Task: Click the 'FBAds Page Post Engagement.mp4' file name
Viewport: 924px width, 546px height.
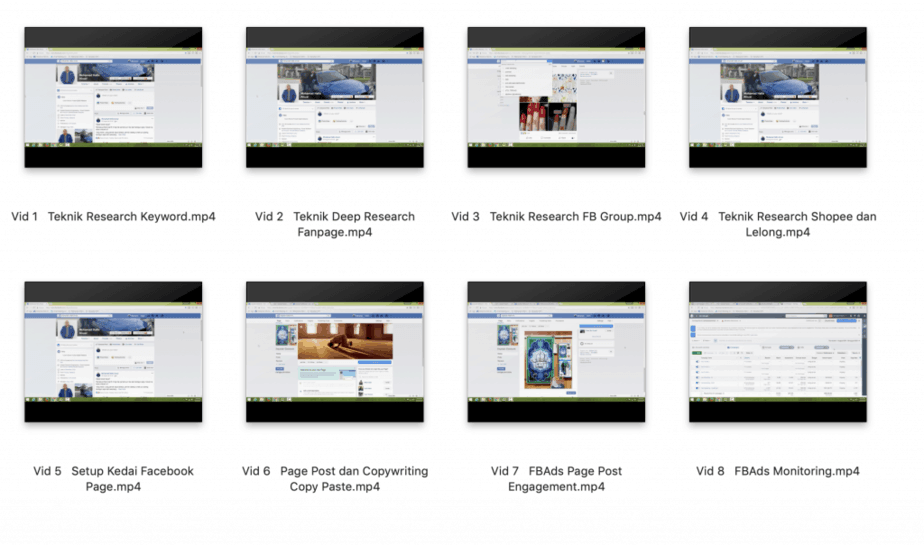Action: point(556,479)
